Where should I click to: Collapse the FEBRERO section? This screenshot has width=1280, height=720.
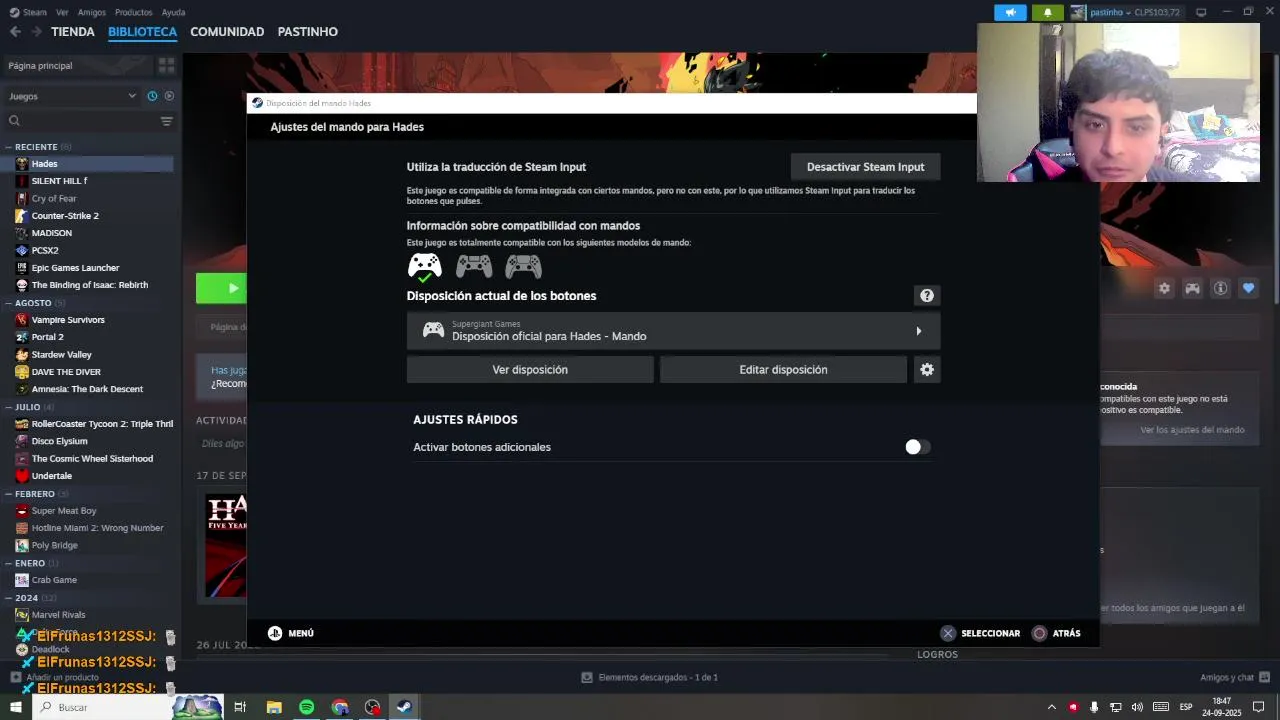pyautogui.click(x=8, y=494)
